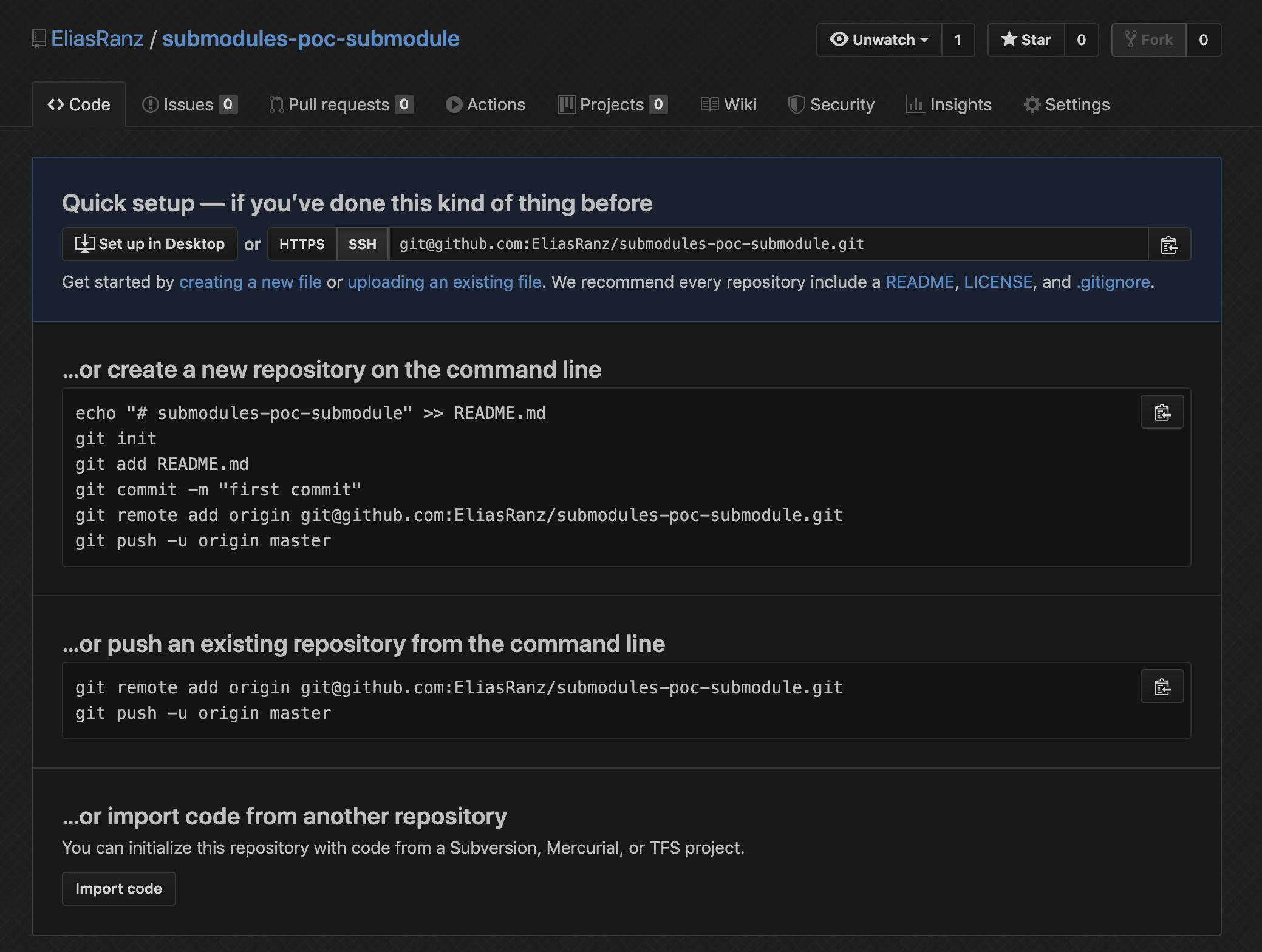Open the Issues tab
The image size is (1262, 952).
pyautogui.click(x=189, y=104)
